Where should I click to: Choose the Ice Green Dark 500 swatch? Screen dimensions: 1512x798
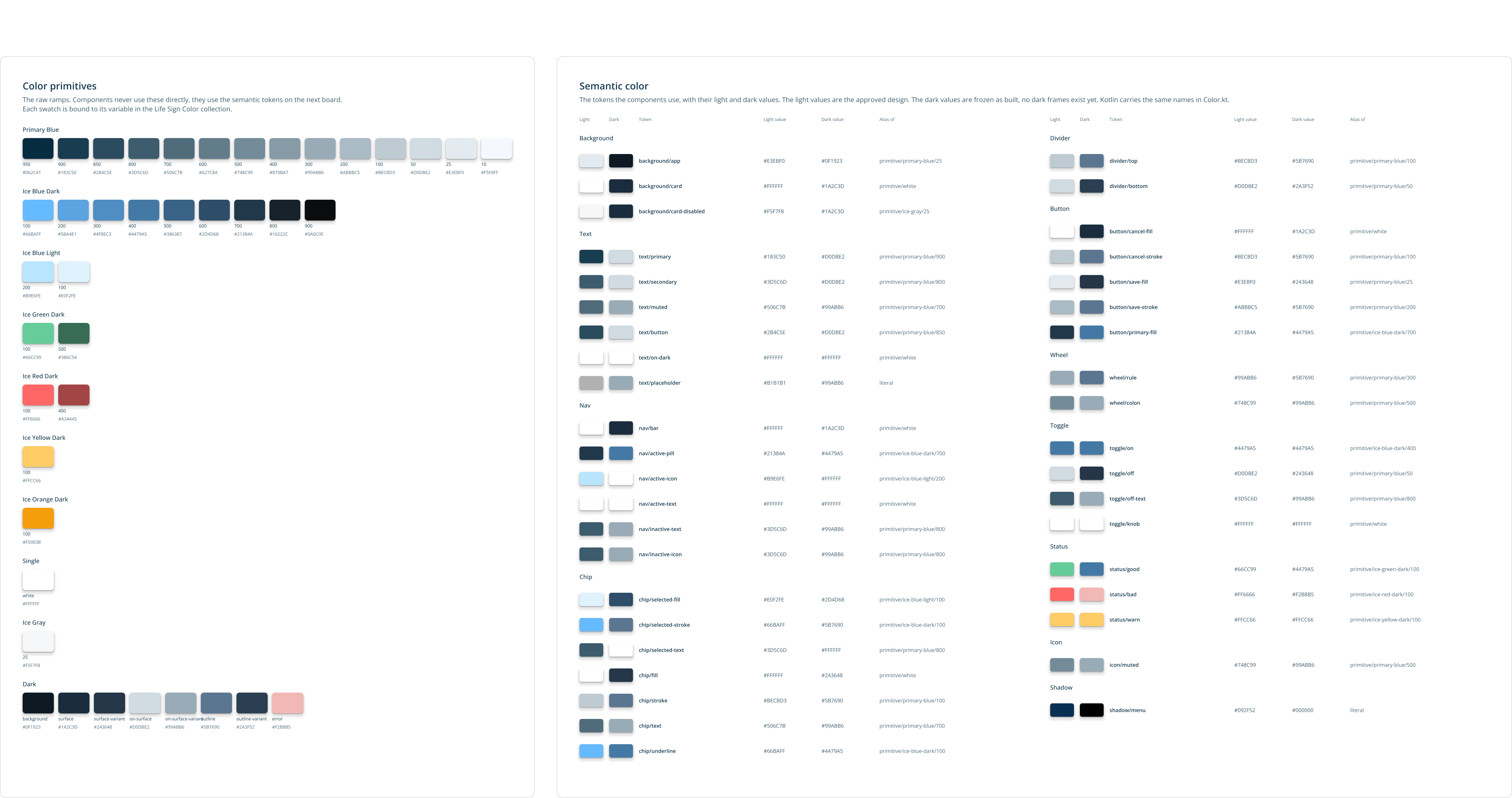pyautogui.click(x=74, y=333)
